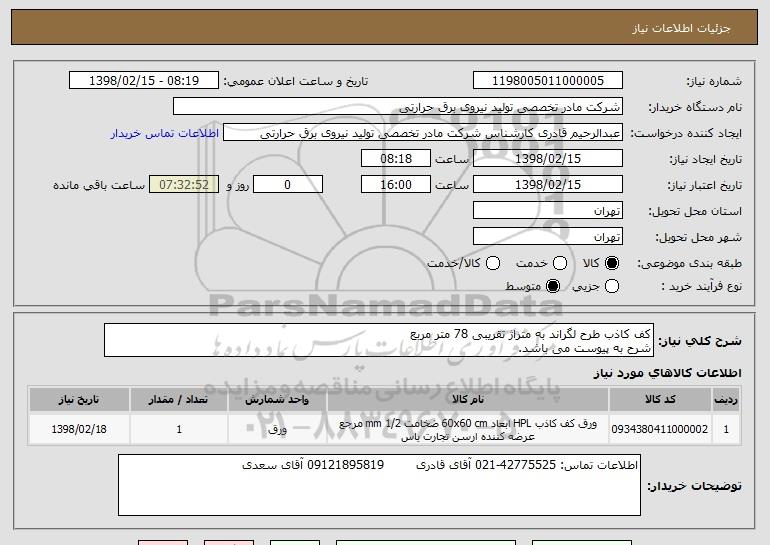The height and width of the screenshot is (545, 770).
Task: Click the نام دستگاه خریدار field
Action: coord(398,107)
